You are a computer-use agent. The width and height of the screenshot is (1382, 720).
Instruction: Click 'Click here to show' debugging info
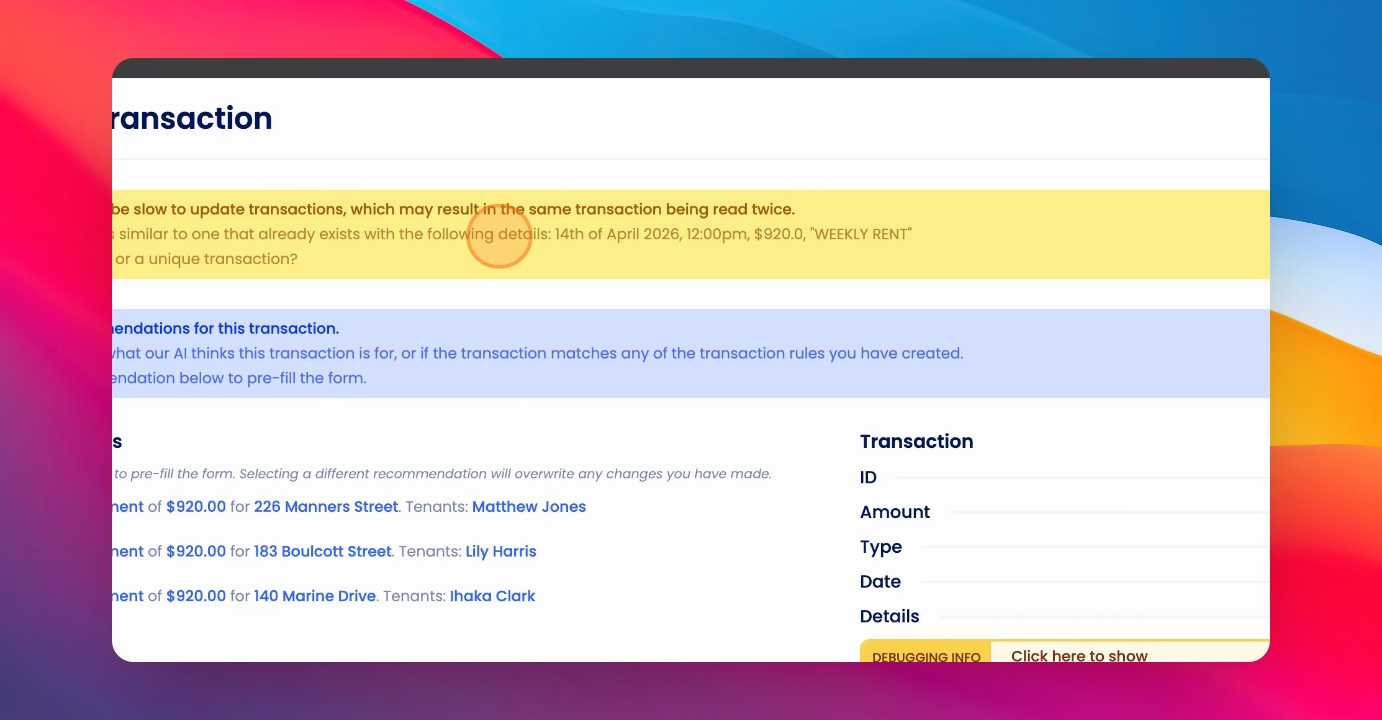(x=1079, y=656)
